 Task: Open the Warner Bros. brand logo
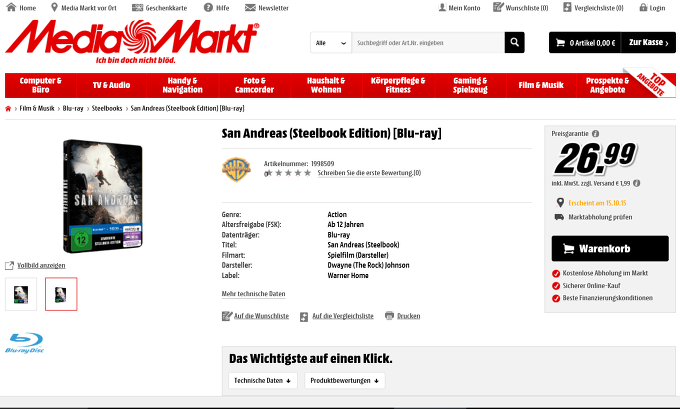point(236,169)
